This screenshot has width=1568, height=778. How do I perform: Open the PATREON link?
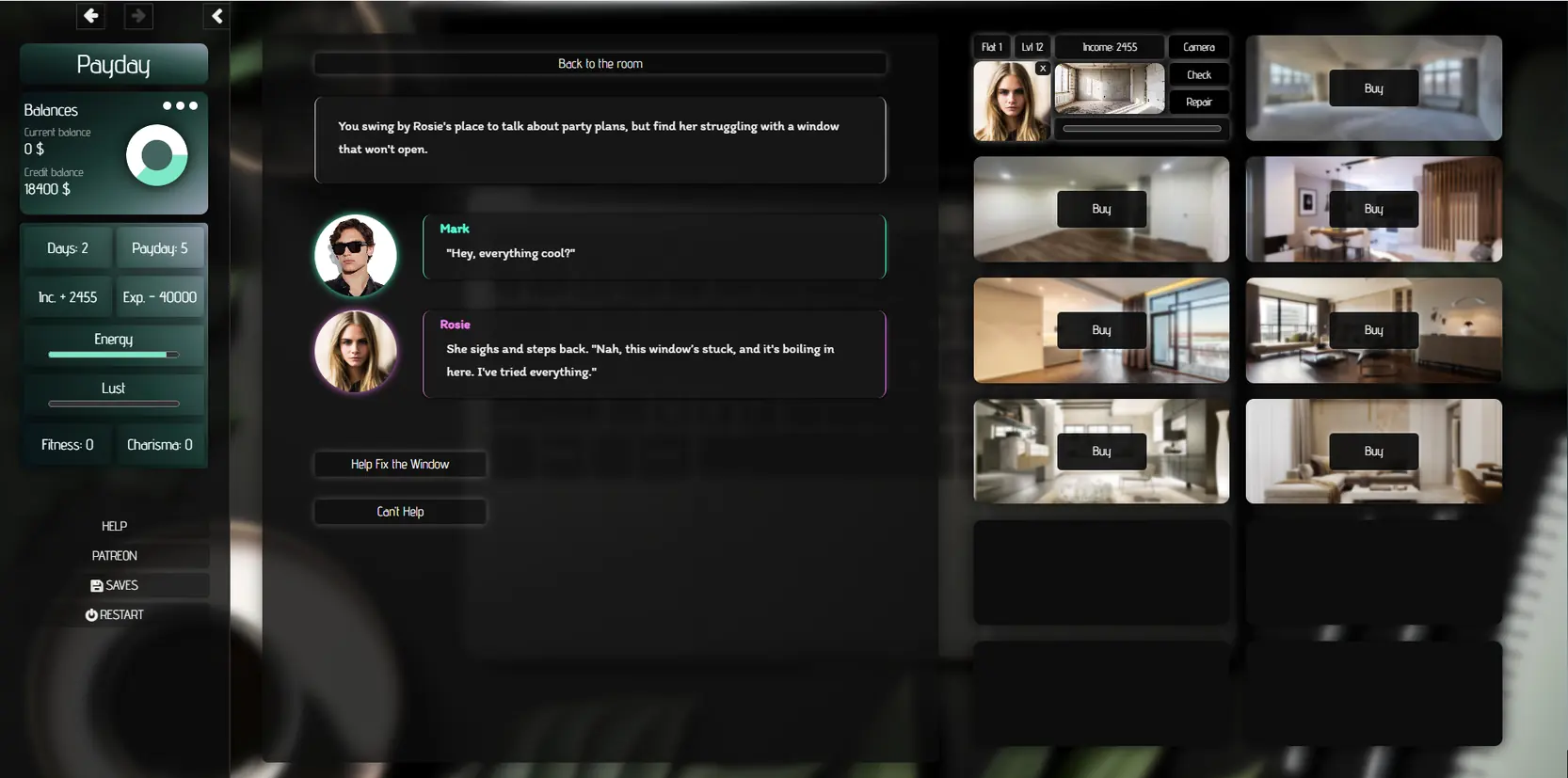point(114,556)
